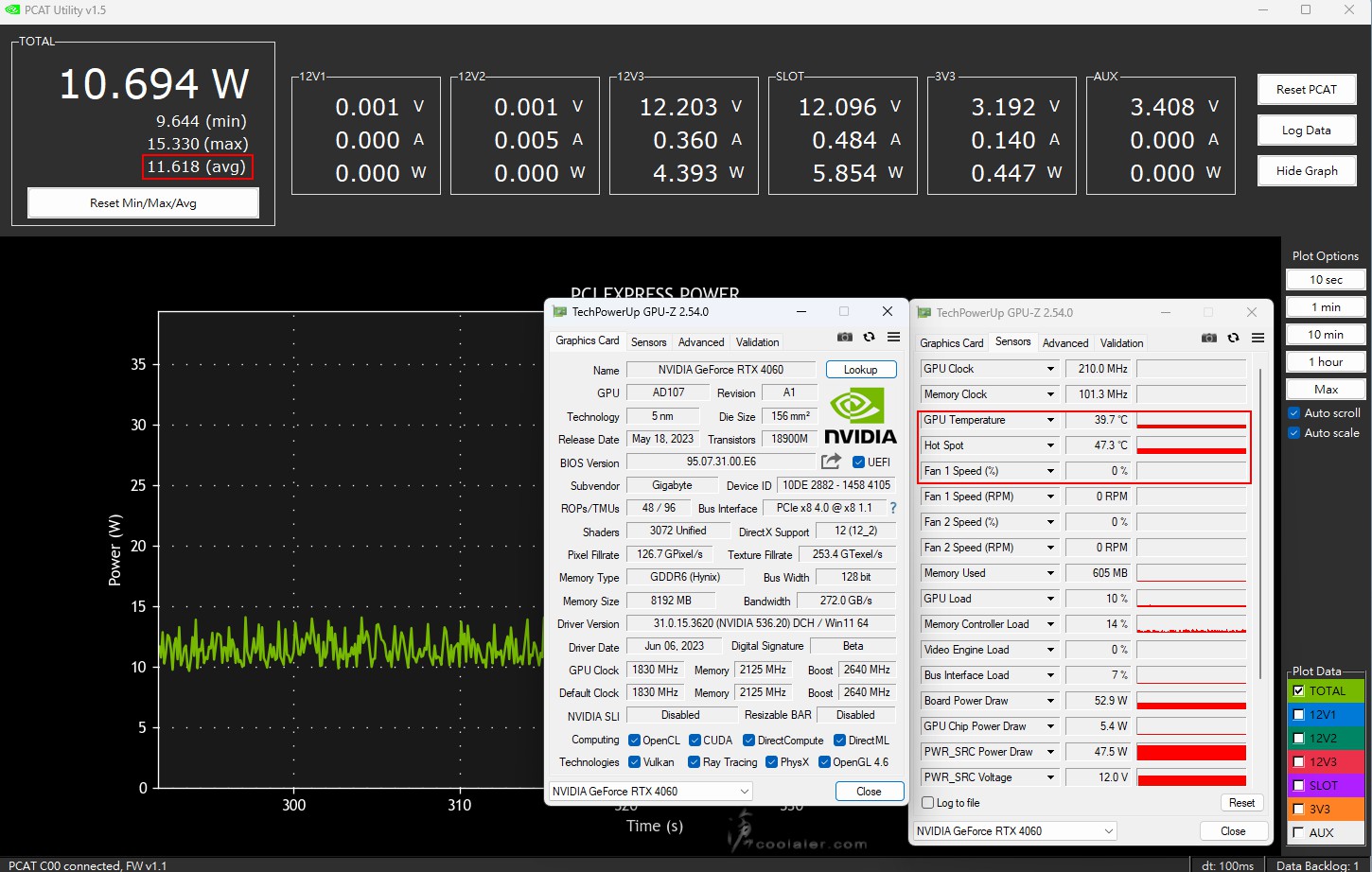
Task: Click GPU-Z app icon in Sensors window title
Action: [x=924, y=312]
